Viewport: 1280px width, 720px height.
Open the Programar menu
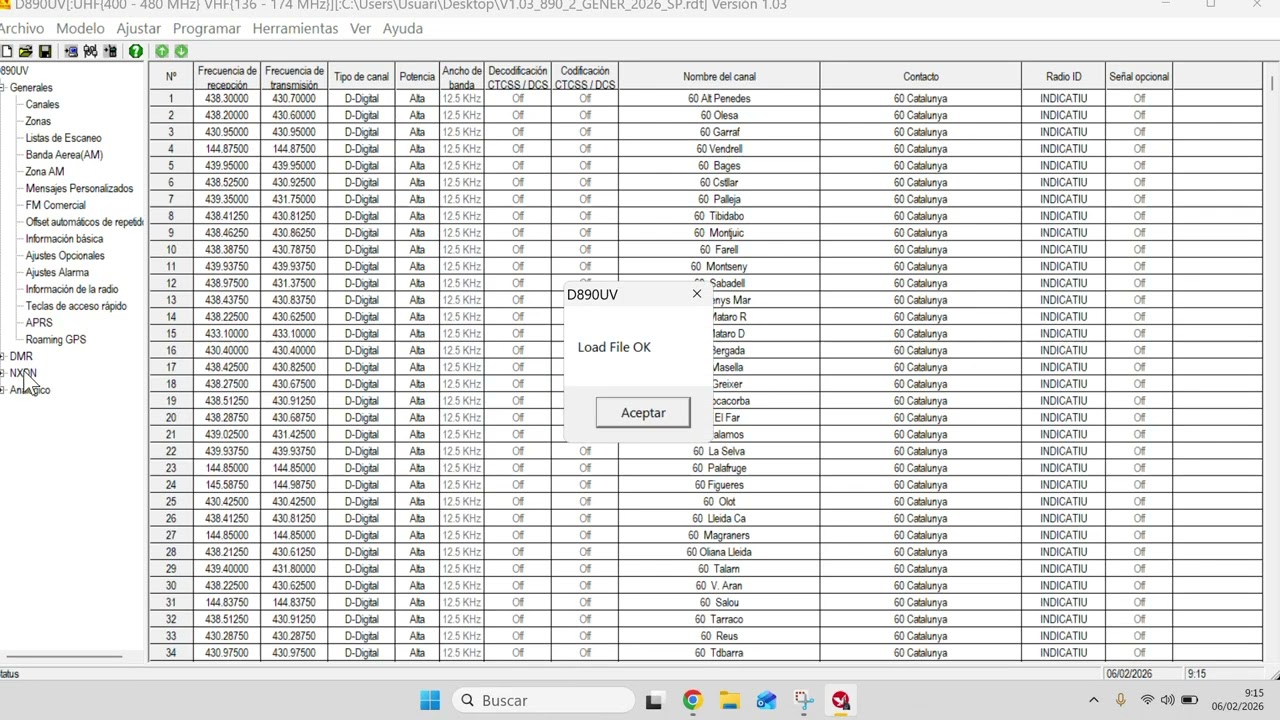[x=206, y=28]
